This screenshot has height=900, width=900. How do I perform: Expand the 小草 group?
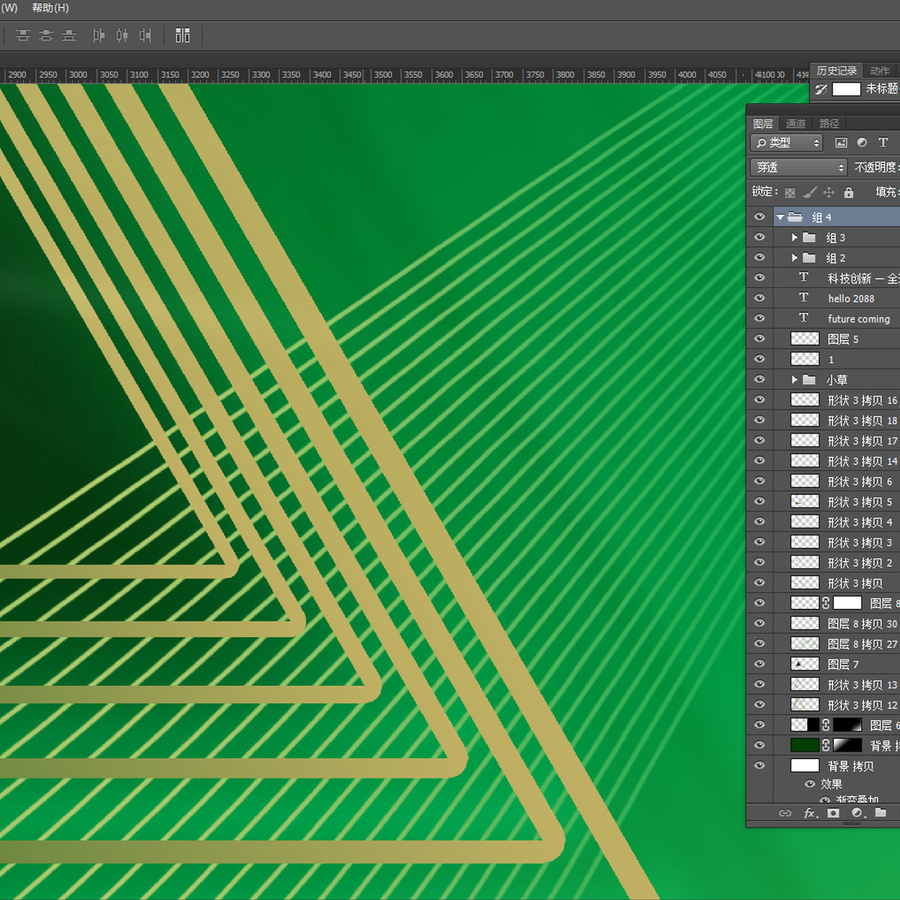(x=794, y=379)
